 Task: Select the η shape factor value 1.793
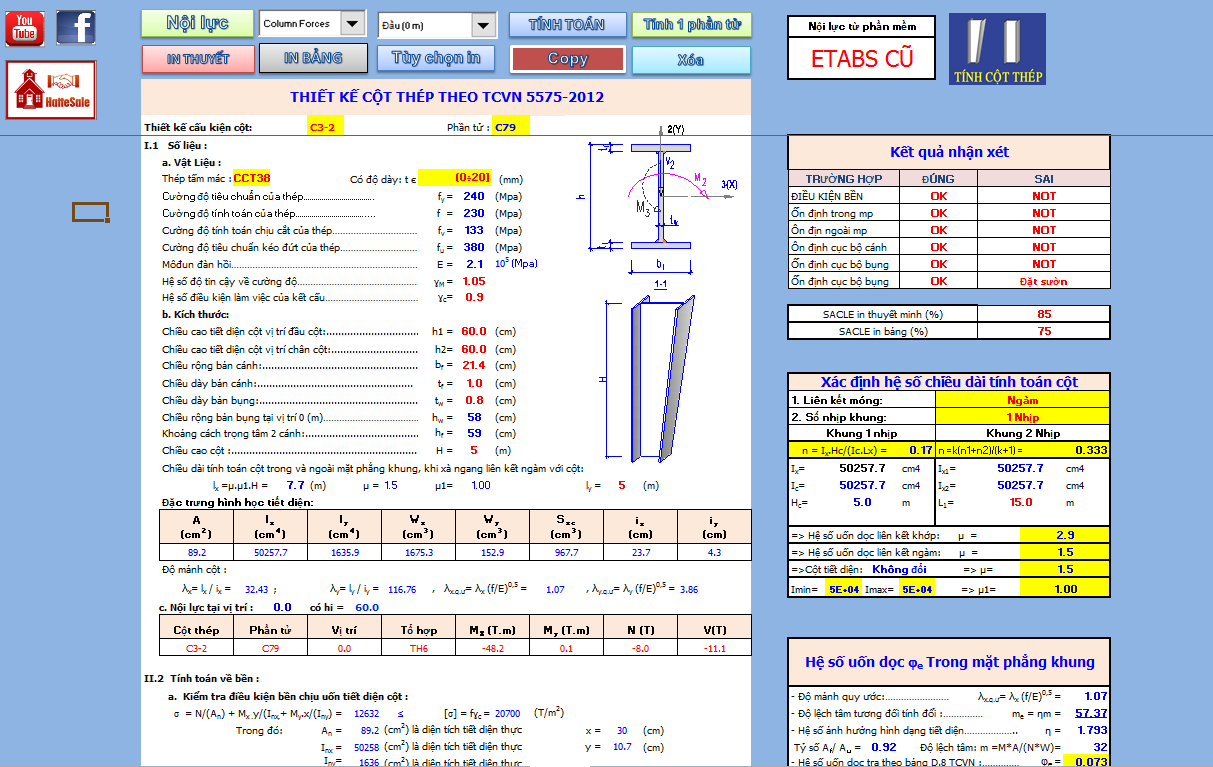click(x=1093, y=730)
